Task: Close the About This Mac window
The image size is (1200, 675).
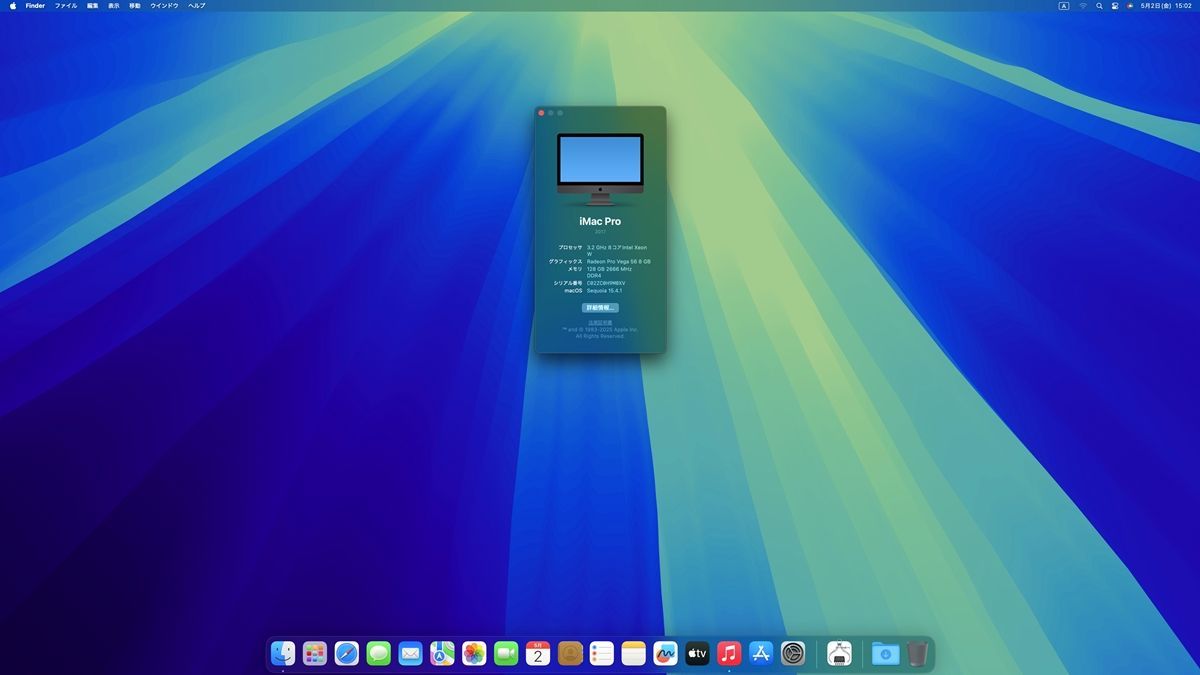Action: pyautogui.click(x=541, y=113)
